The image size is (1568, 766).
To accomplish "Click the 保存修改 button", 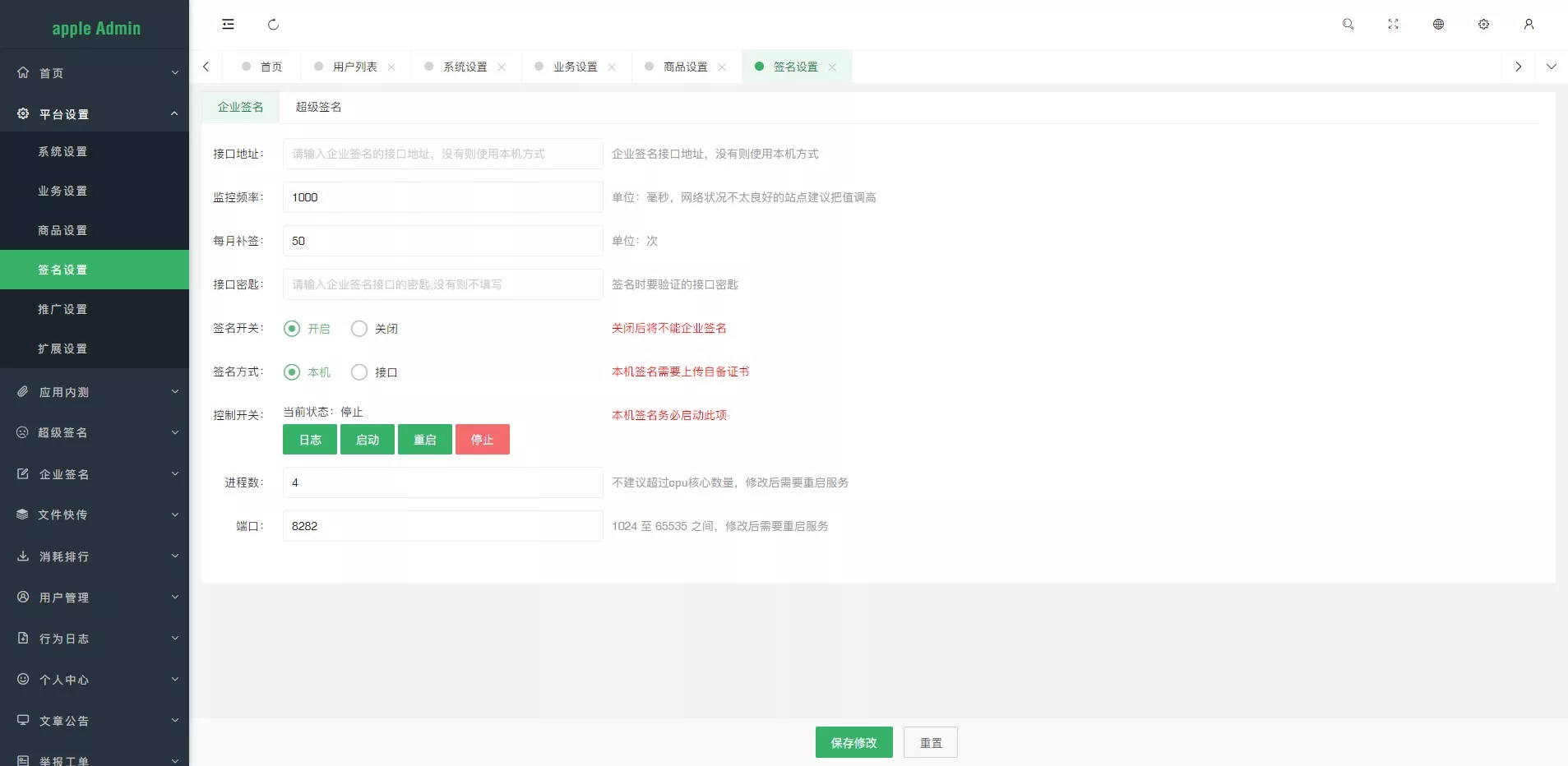I will point(853,742).
